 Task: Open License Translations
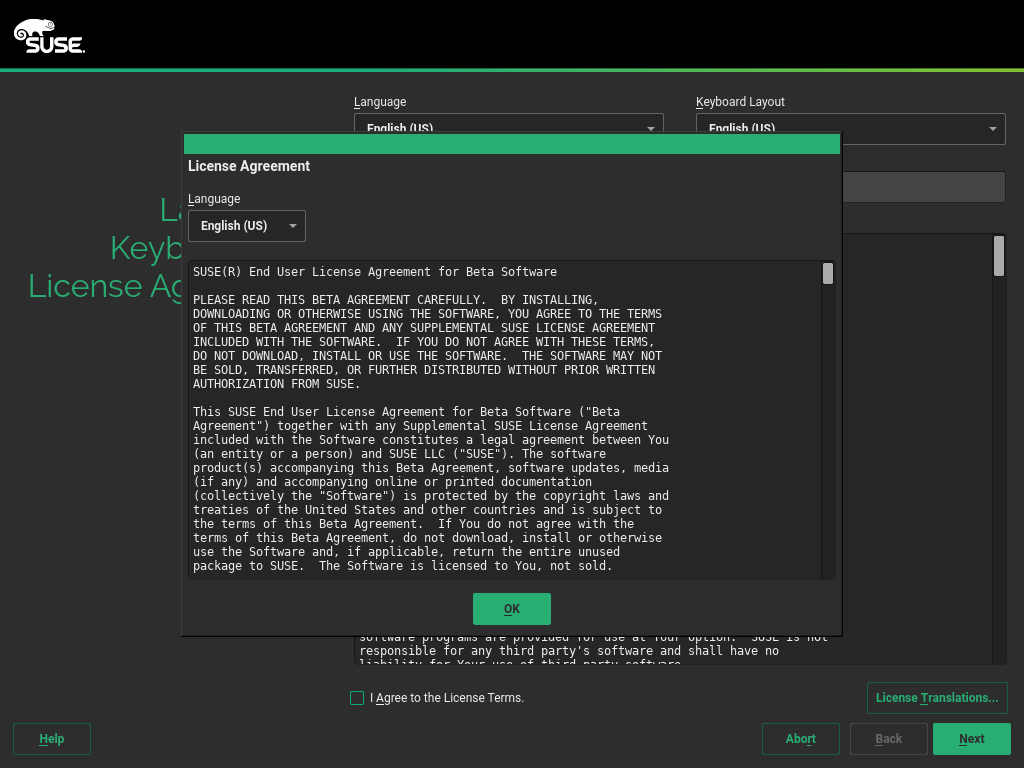click(x=937, y=698)
